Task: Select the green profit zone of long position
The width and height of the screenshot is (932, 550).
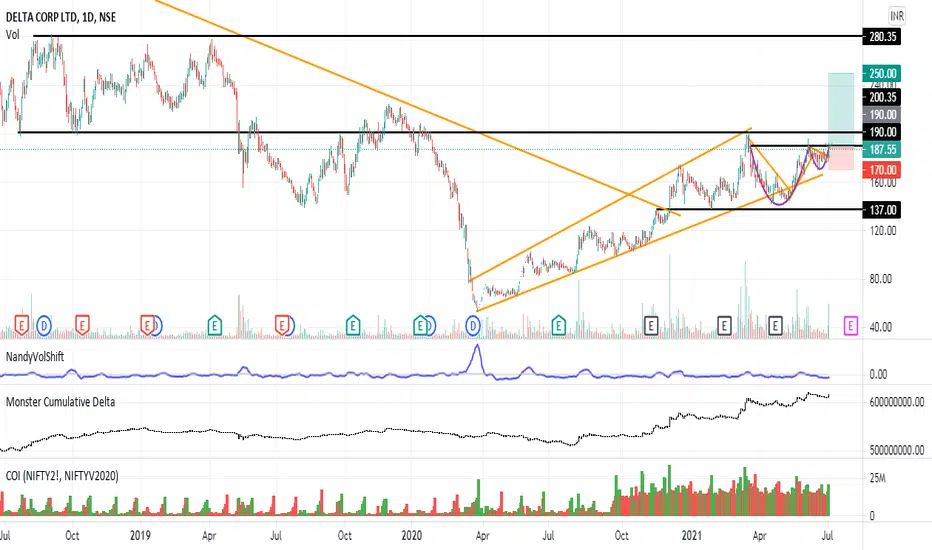Action: click(841, 109)
